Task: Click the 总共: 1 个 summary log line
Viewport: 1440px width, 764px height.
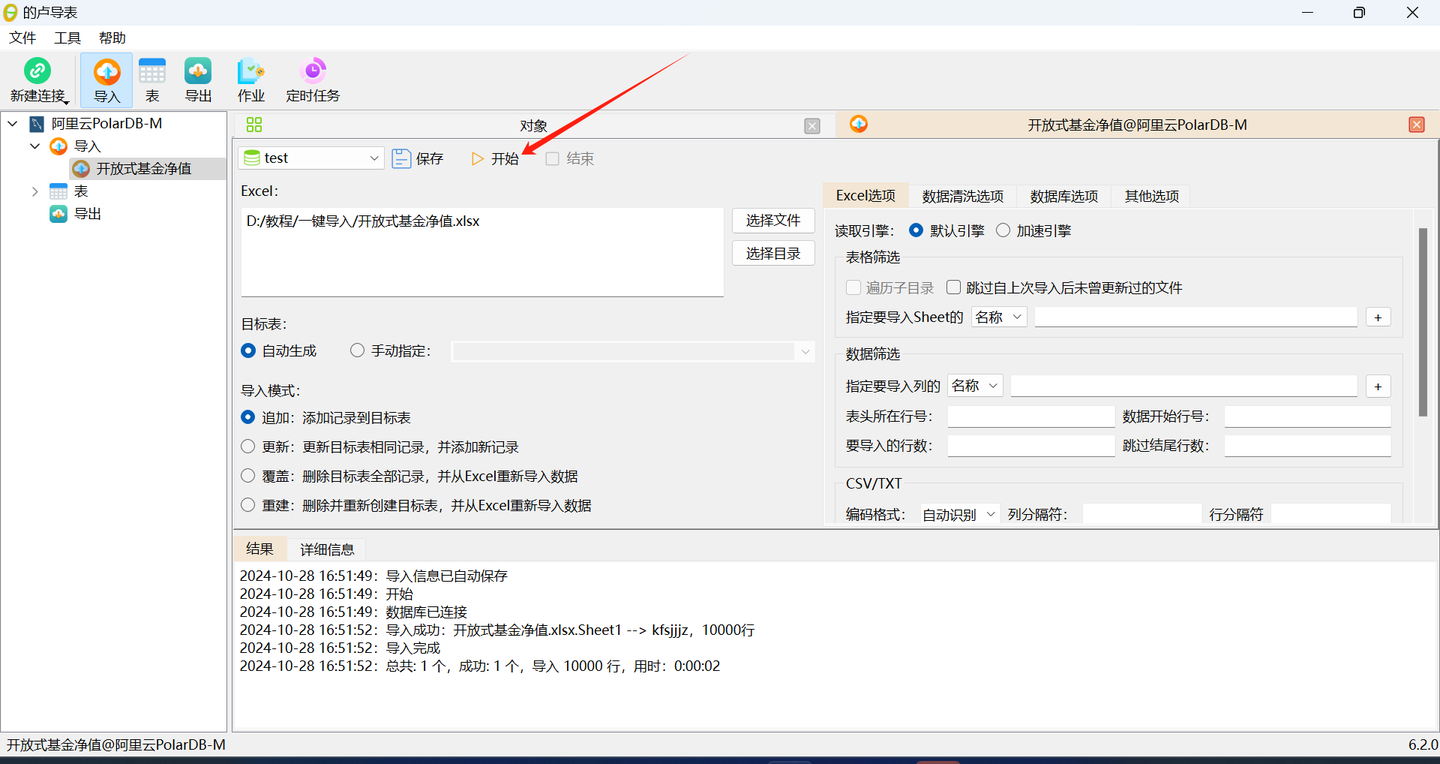Action: [x=480, y=666]
